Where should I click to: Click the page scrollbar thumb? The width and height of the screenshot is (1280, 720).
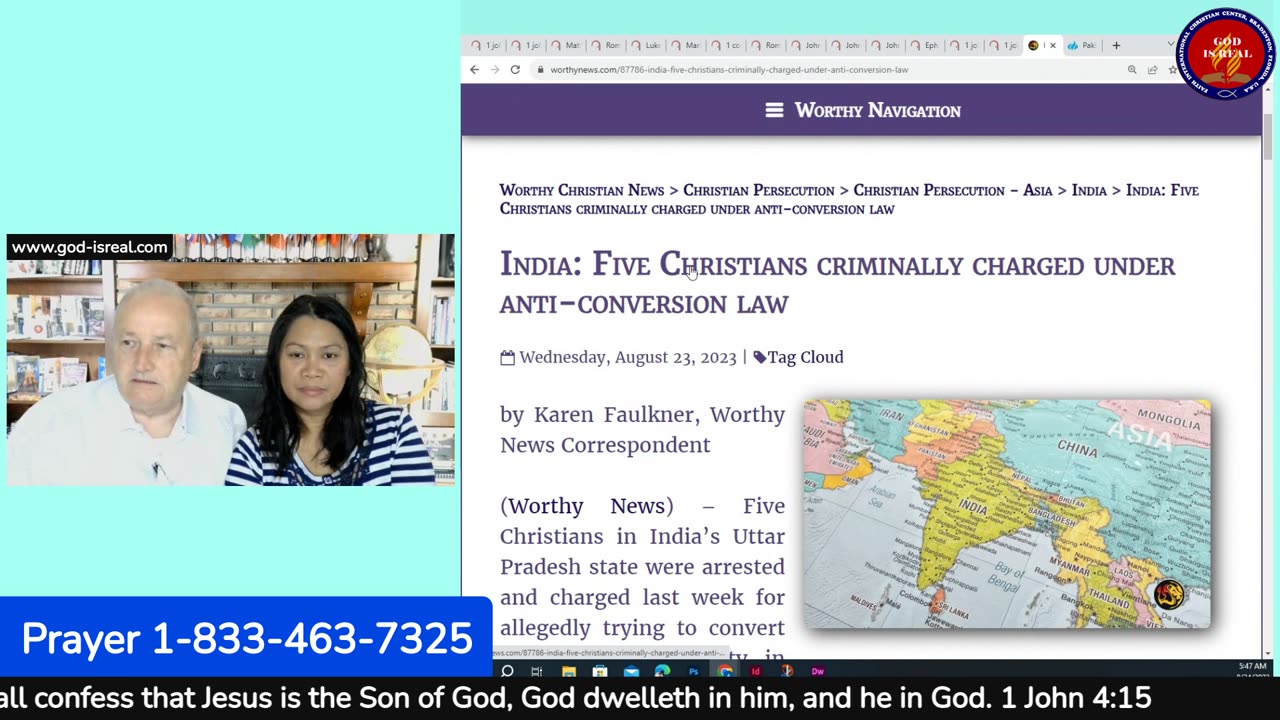(x=1268, y=137)
